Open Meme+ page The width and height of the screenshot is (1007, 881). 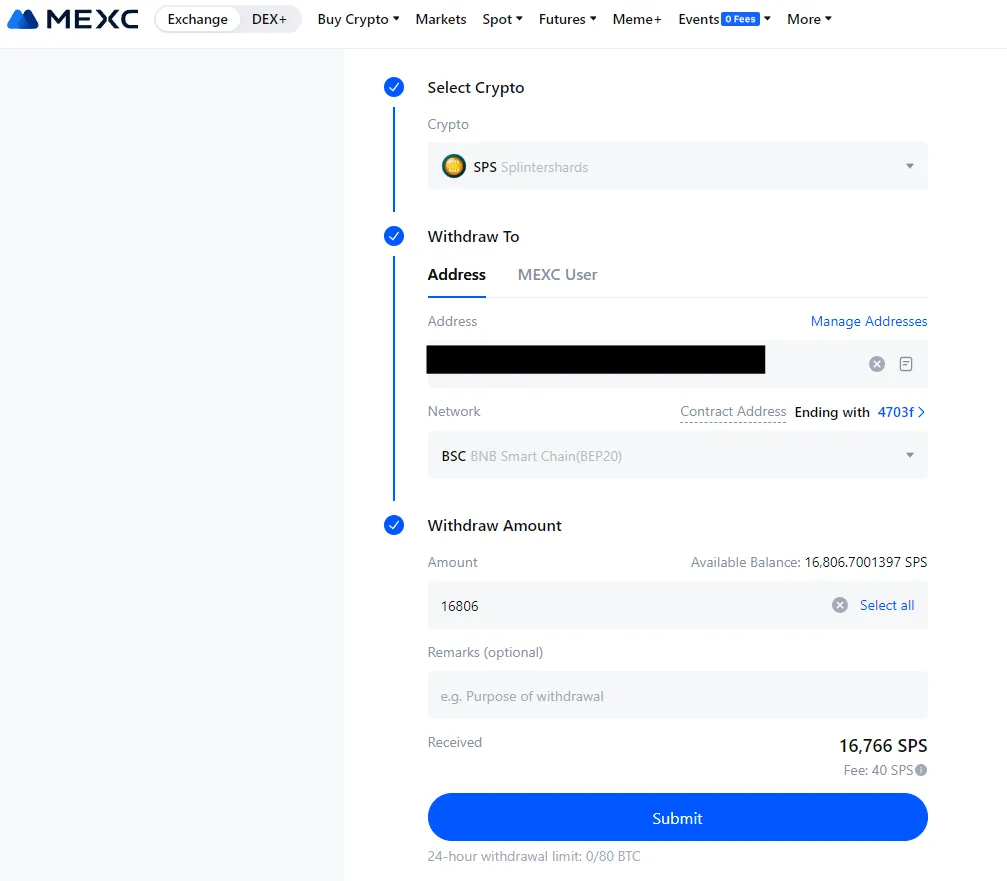pyautogui.click(x=636, y=19)
